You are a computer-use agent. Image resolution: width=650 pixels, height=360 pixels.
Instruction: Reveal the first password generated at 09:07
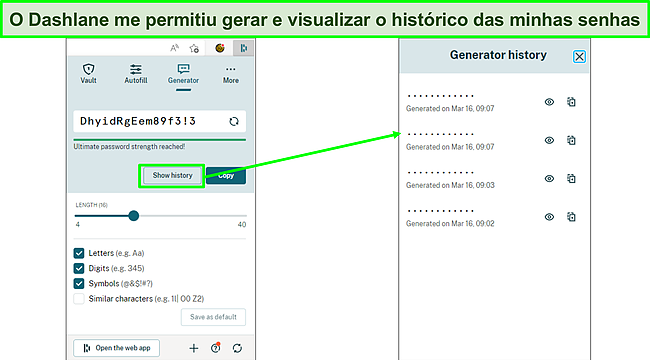[x=549, y=102]
